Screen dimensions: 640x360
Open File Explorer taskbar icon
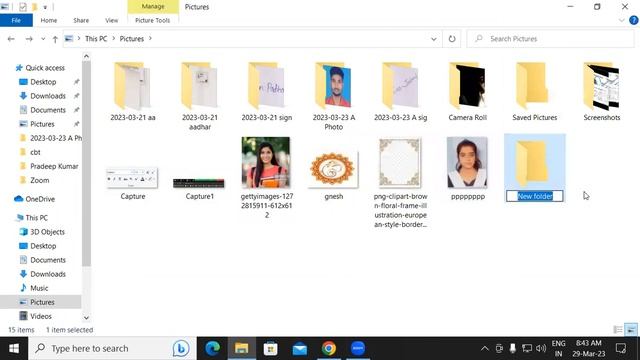[241, 348]
